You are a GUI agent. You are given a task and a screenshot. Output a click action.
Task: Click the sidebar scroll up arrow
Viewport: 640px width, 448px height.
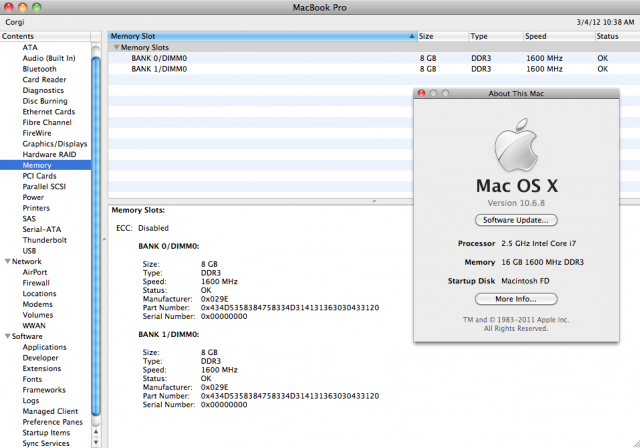point(96,432)
